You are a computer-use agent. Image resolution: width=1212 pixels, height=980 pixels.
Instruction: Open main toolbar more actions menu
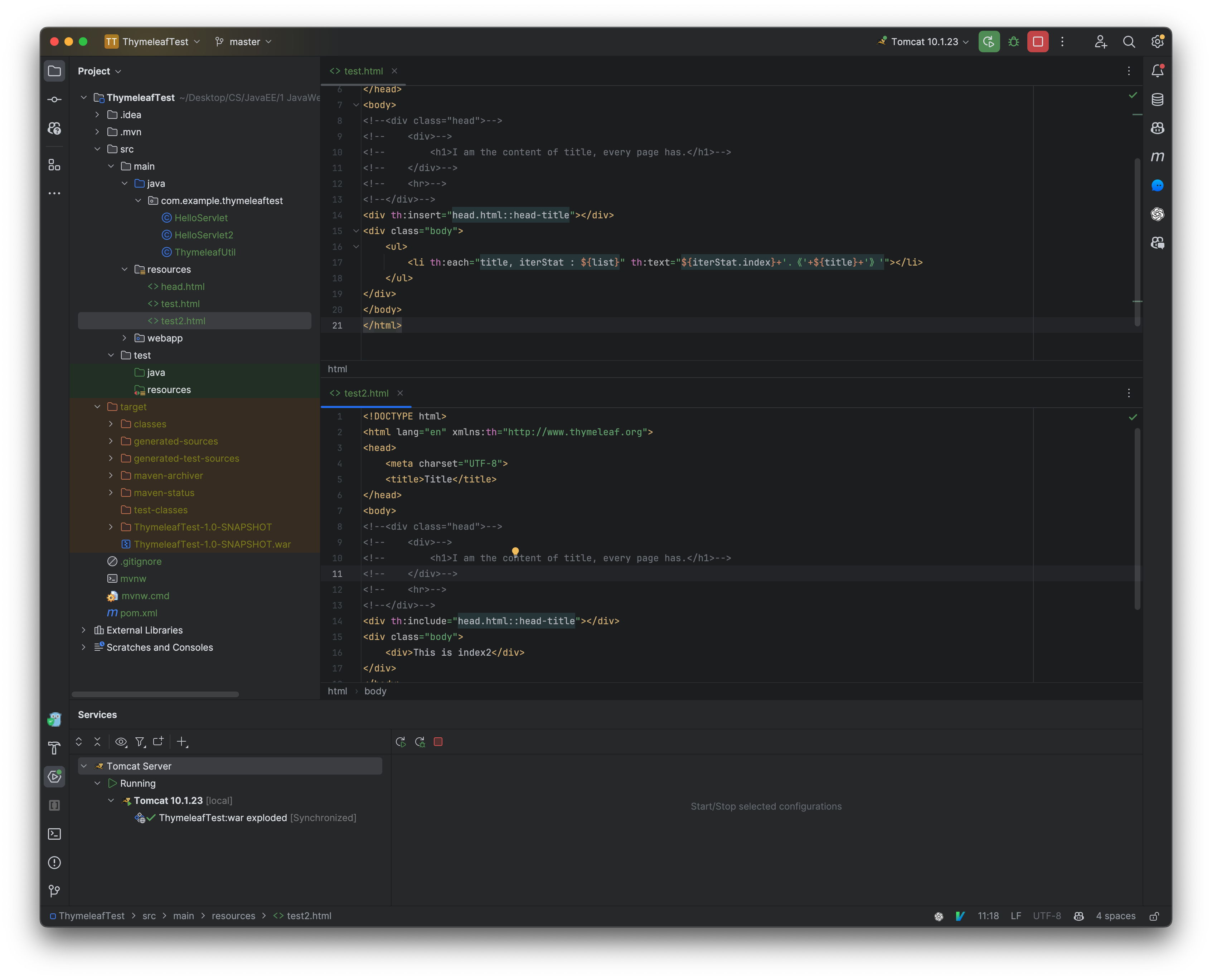click(x=1062, y=42)
